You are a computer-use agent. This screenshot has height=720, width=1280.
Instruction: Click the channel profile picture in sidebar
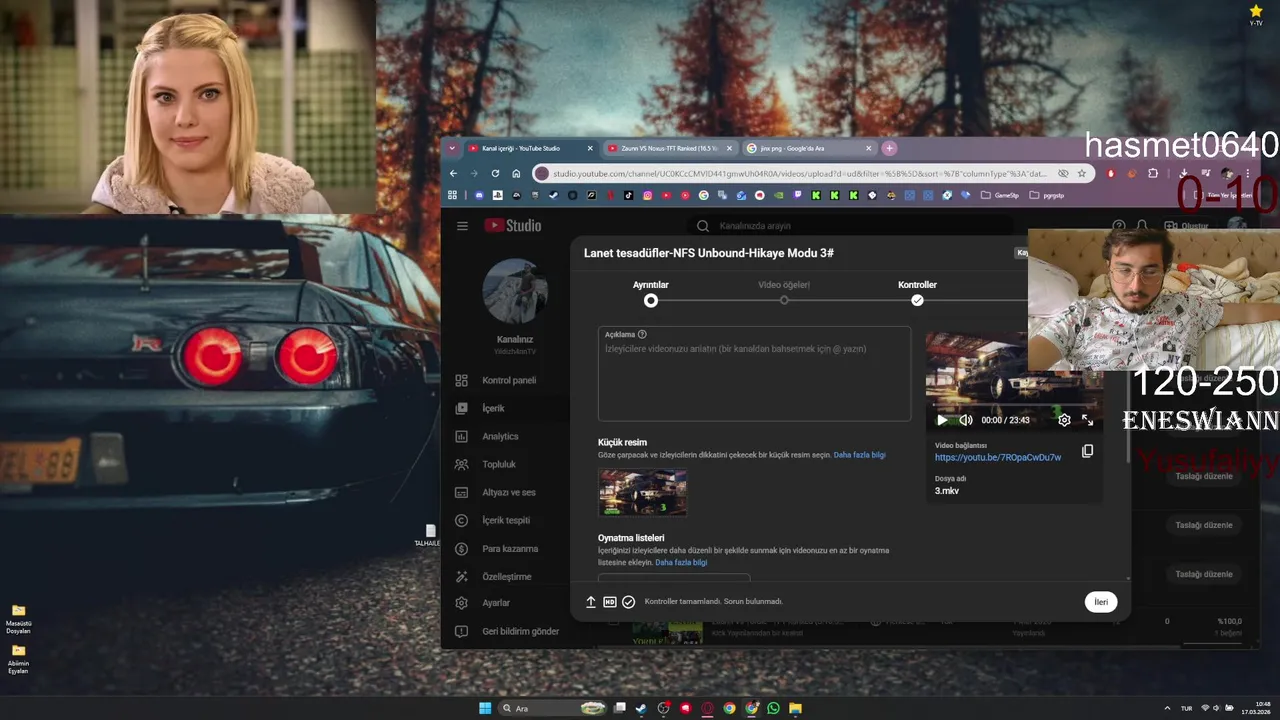[x=514, y=291]
